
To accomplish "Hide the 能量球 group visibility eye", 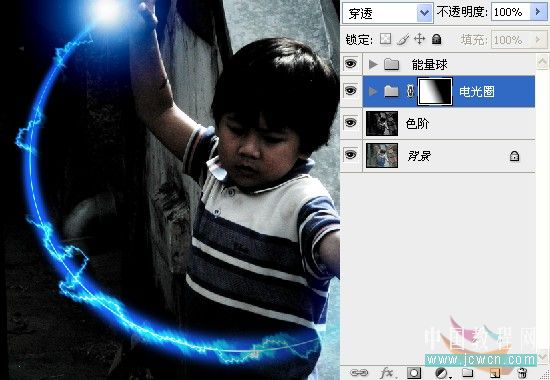I will pos(350,64).
